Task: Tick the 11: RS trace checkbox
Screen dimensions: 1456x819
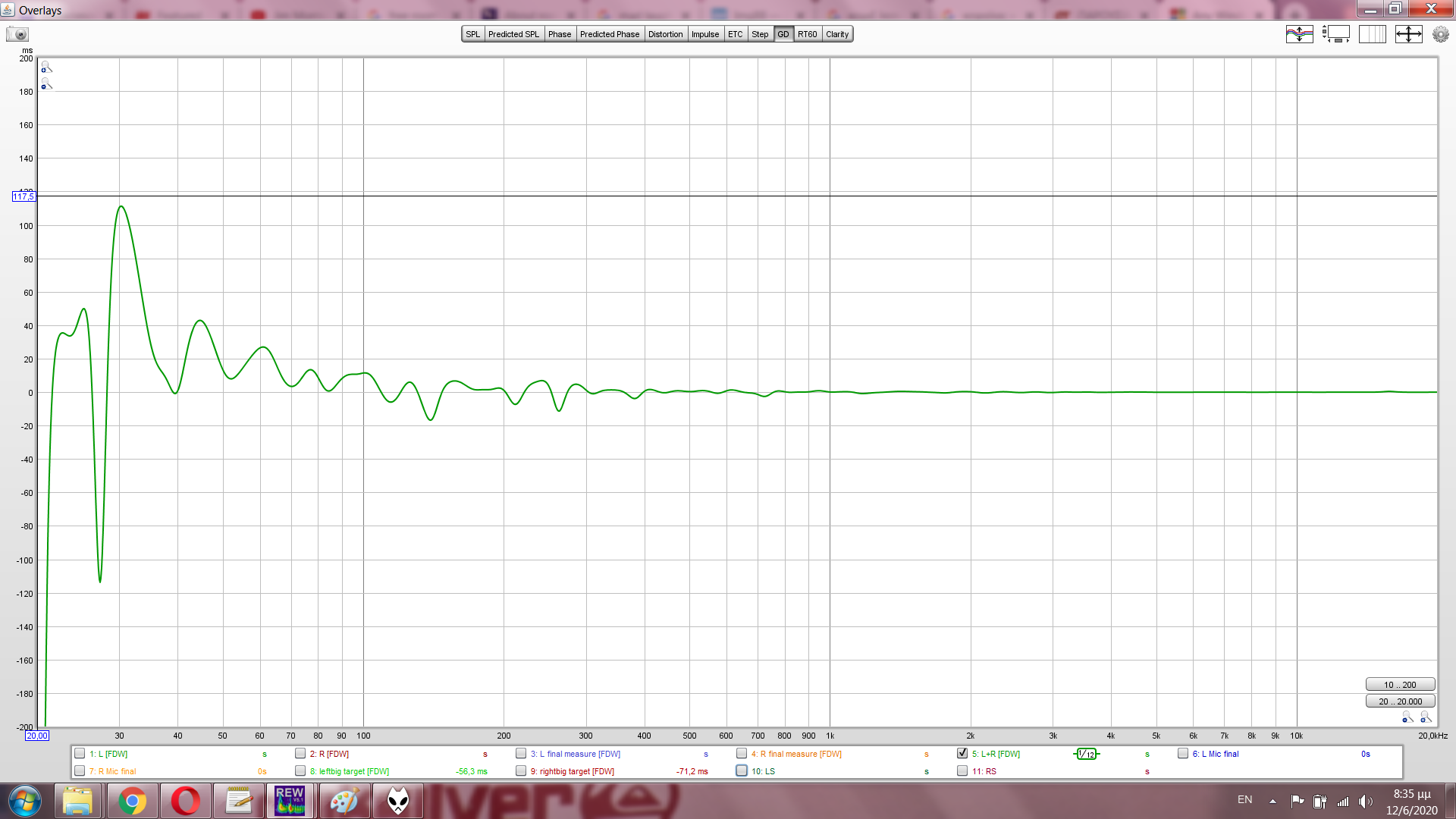Action: tap(962, 771)
